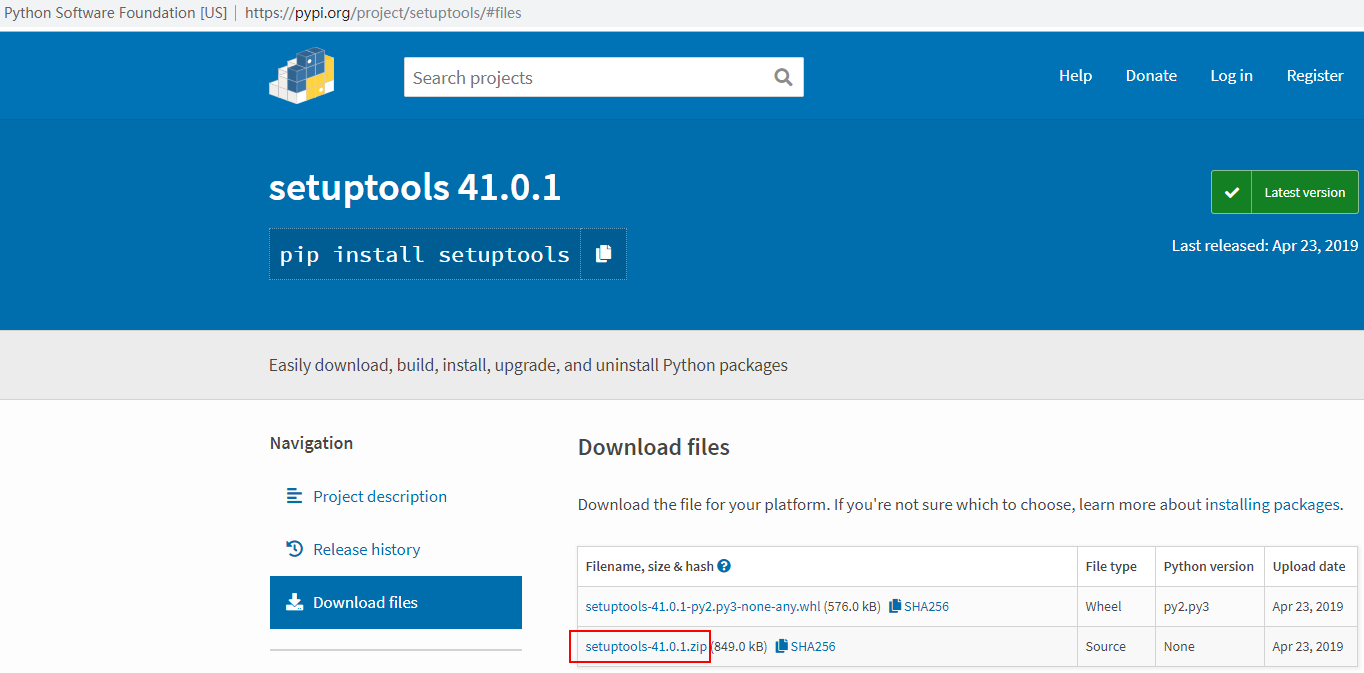Viewport: 1364px width, 673px height.
Task: Click the help question mark icon
Action: click(x=724, y=566)
